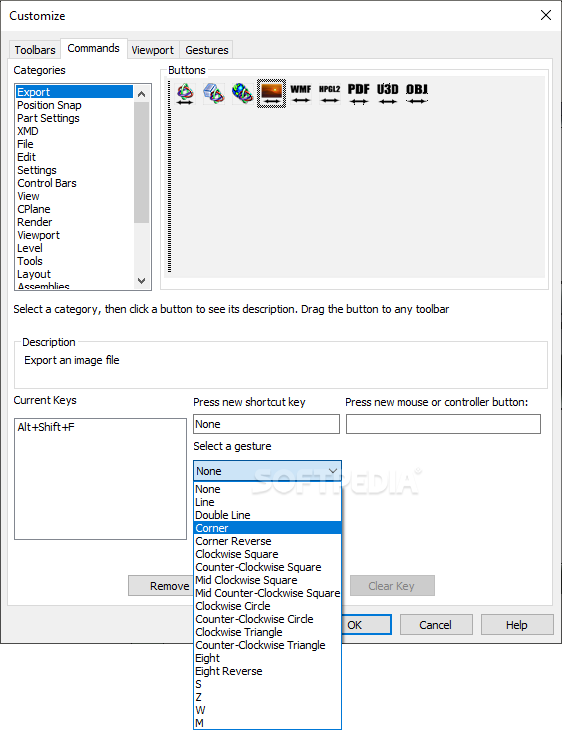Screen dimensions: 562x730
Task: Select Layout category
Action: click(74, 274)
